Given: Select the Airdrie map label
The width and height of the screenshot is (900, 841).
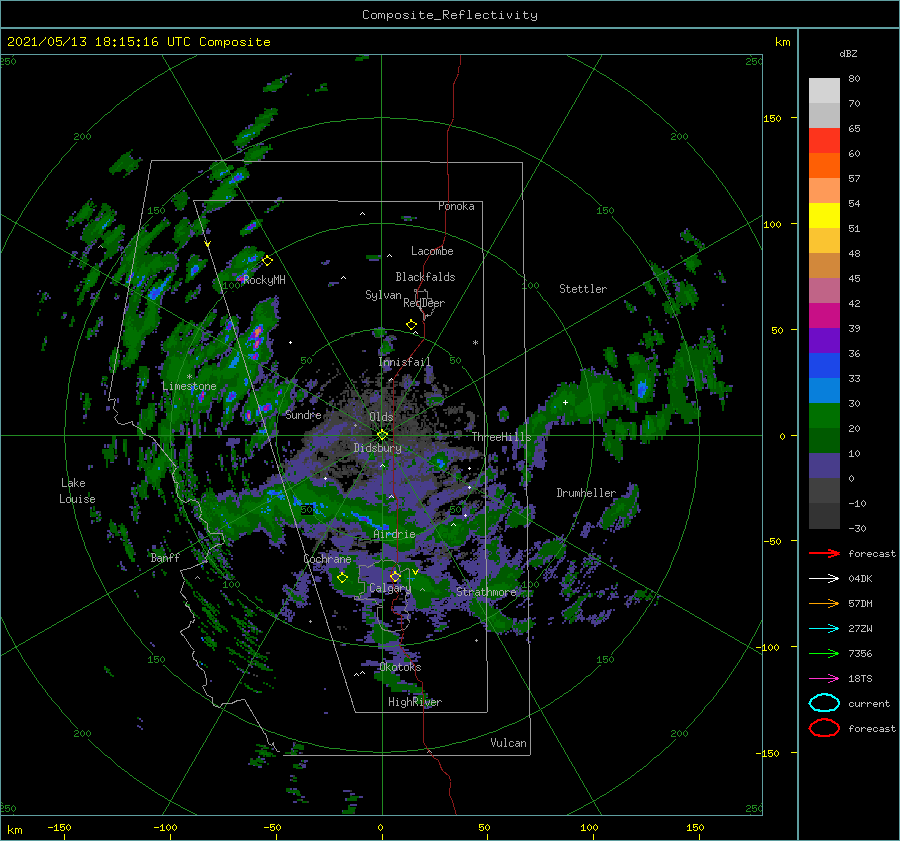Looking at the screenshot, I should pyautogui.click(x=394, y=534).
